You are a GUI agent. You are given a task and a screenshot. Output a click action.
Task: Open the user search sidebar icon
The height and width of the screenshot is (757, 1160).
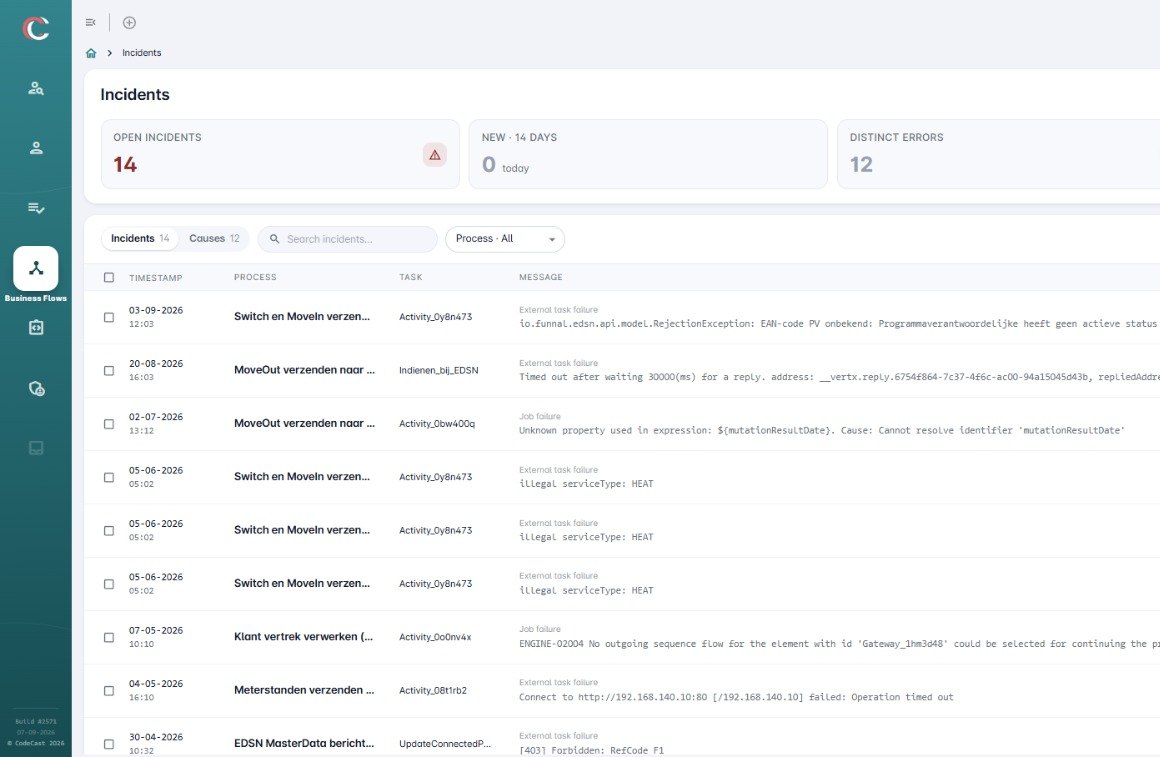(36, 89)
